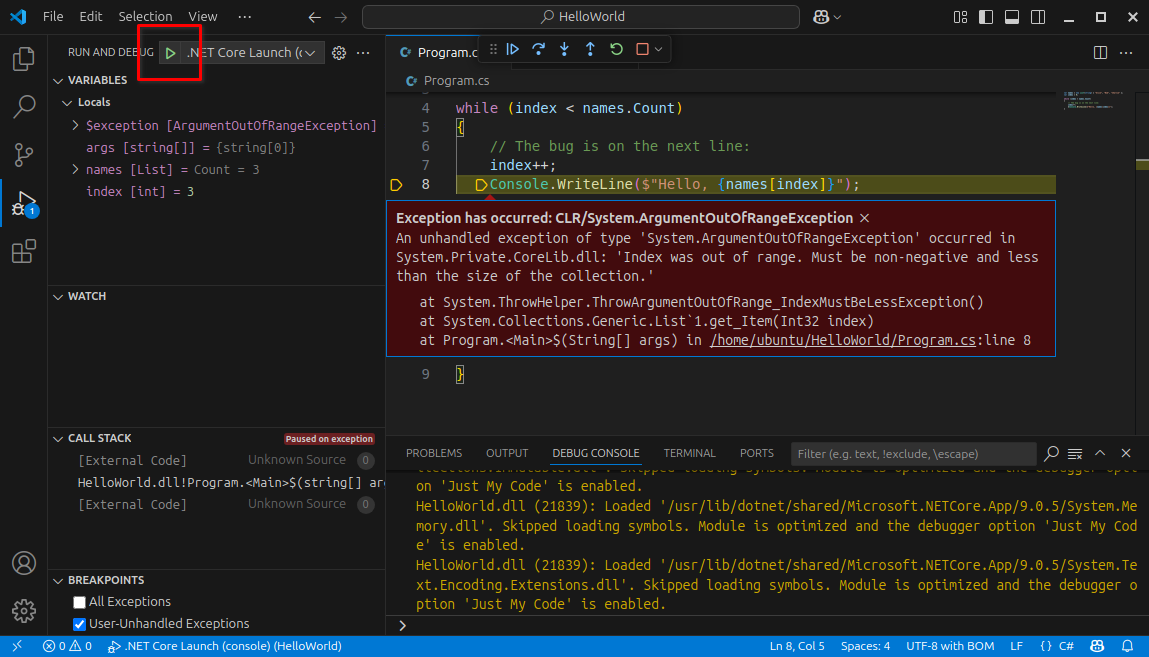Viewport: 1149px width, 657px height.
Task: Collapse the WATCH section
Action: (x=59, y=297)
